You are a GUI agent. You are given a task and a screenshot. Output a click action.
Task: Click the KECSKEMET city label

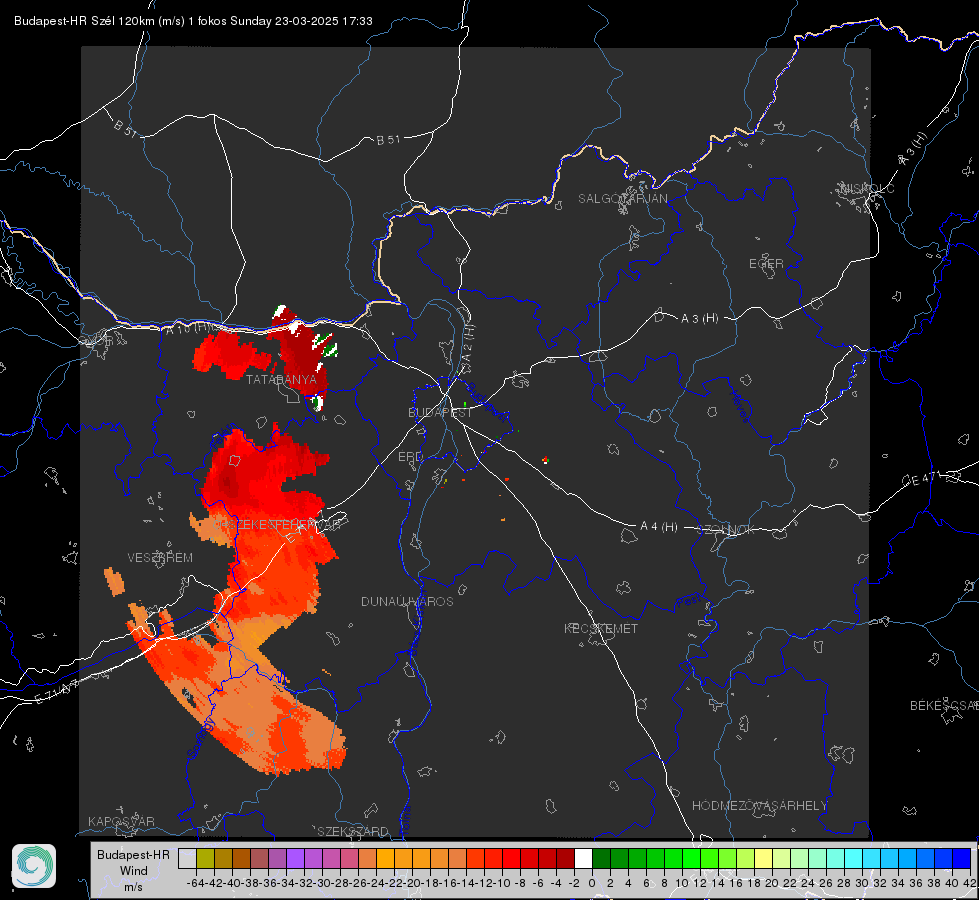[x=601, y=629]
